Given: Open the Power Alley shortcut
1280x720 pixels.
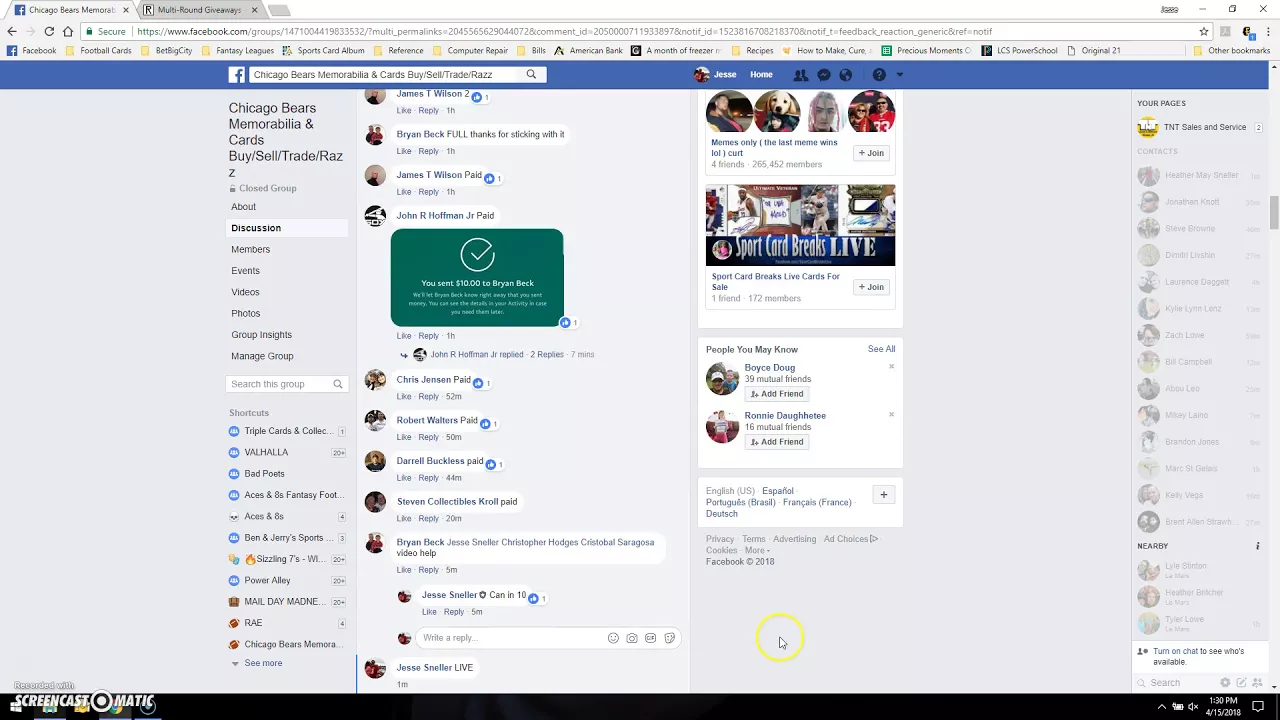Looking at the screenshot, I should pos(267,580).
